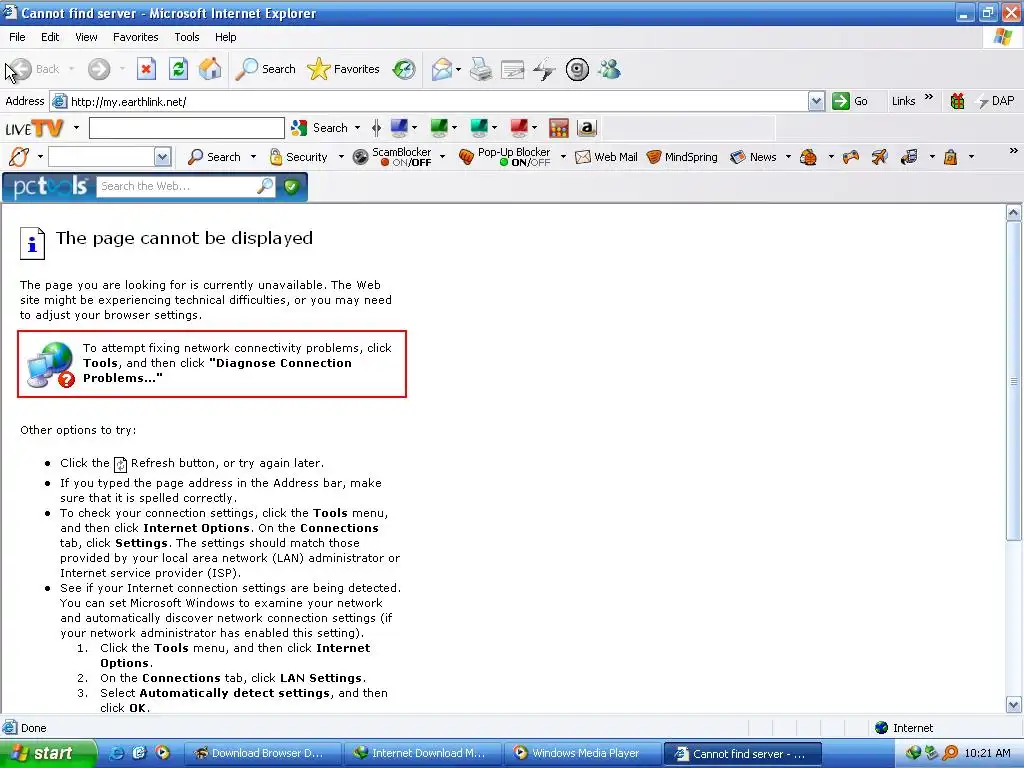Open Web Mail from EarthLink toolbar
The image size is (1024, 768).
(x=606, y=157)
